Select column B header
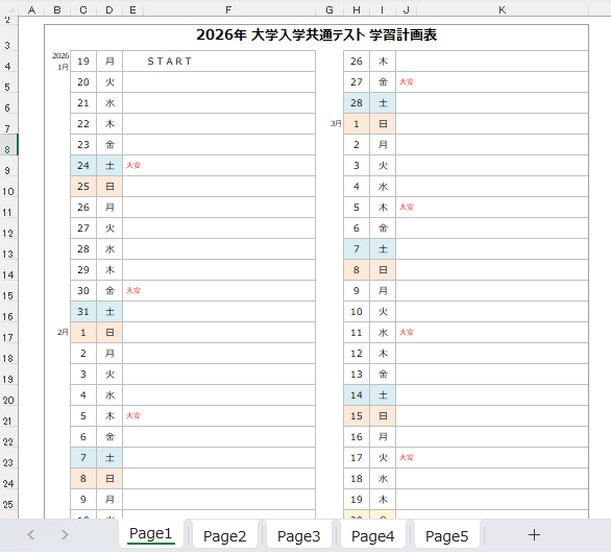Viewport: 611px width, 553px height. point(57,10)
